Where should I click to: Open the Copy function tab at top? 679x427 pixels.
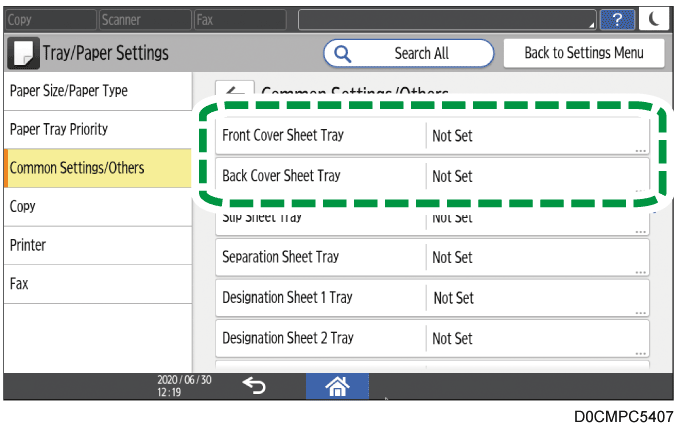click(49, 19)
